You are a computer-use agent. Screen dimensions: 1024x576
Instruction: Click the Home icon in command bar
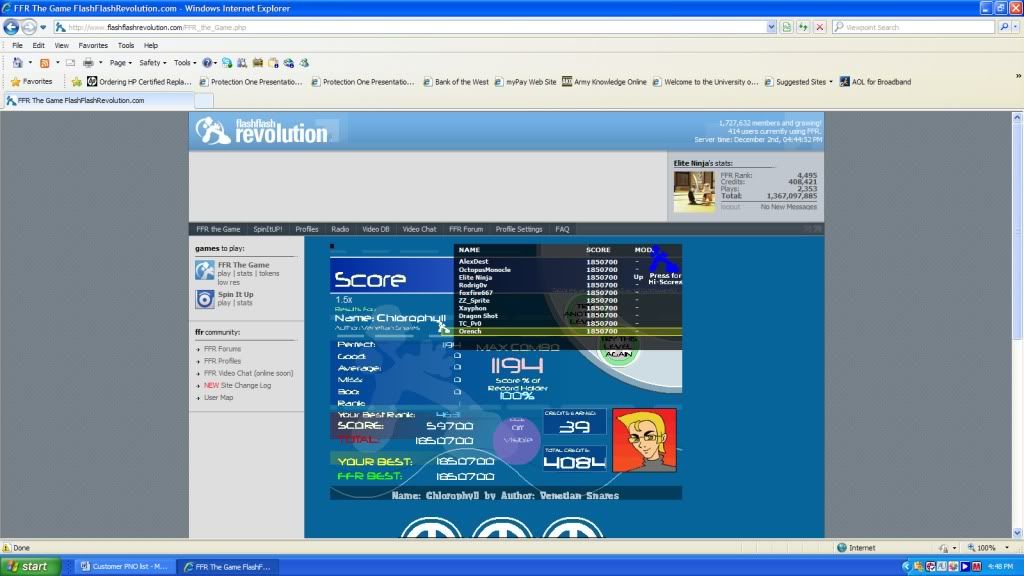click(x=17, y=62)
